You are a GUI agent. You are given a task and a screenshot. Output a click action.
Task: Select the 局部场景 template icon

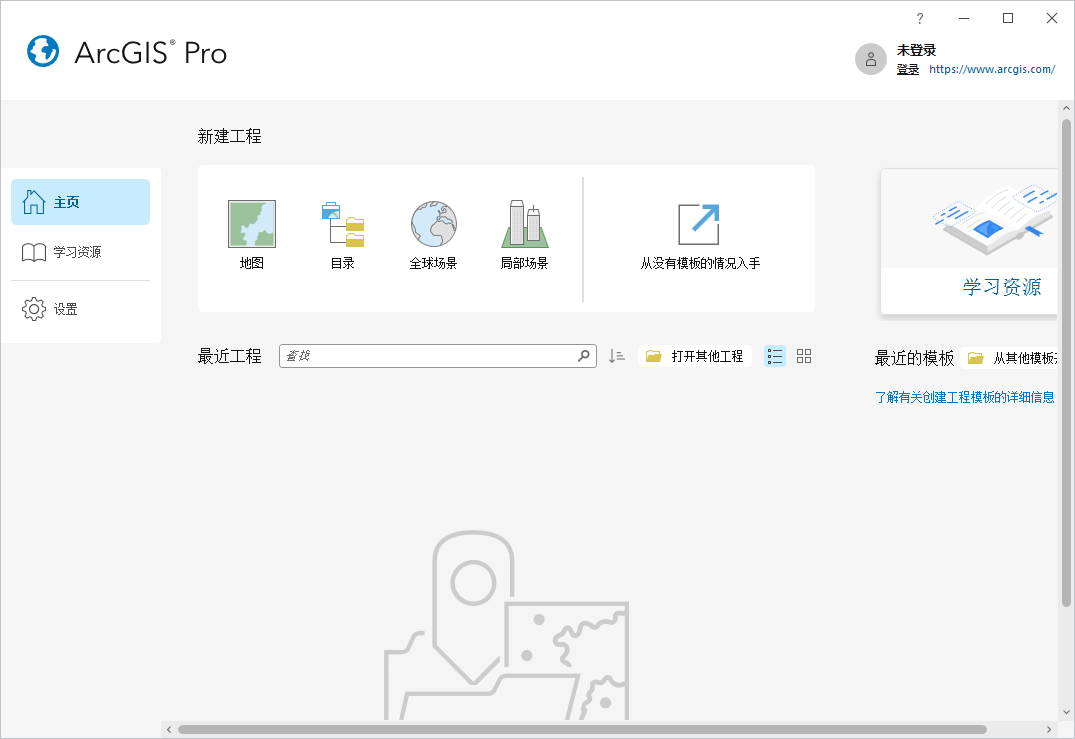tap(524, 222)
